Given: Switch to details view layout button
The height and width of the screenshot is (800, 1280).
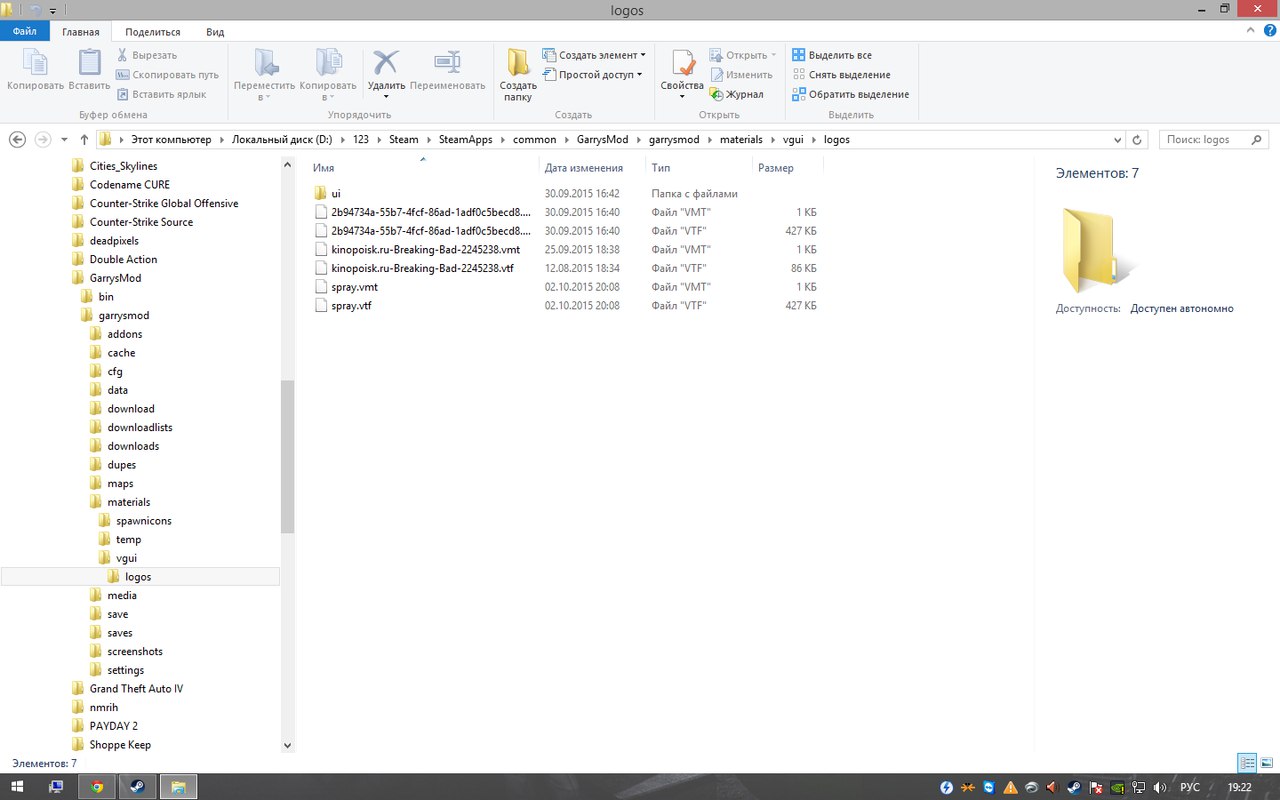Looking at the screenshot, I should [1247, 763].
